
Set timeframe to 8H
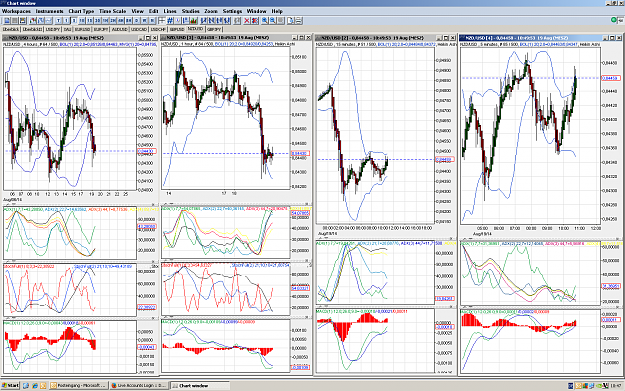[128, 20]
